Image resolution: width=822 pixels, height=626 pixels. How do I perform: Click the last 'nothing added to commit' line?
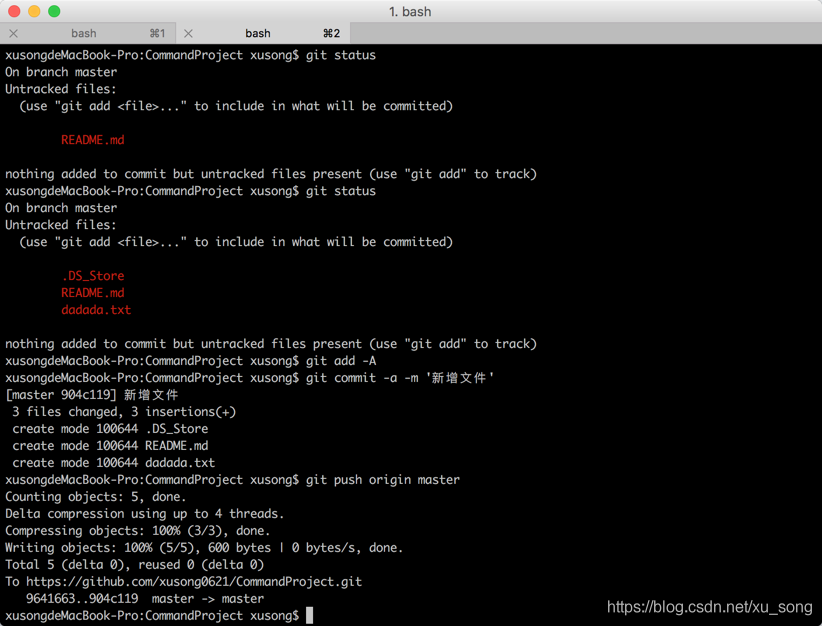[x=271, y=344]
